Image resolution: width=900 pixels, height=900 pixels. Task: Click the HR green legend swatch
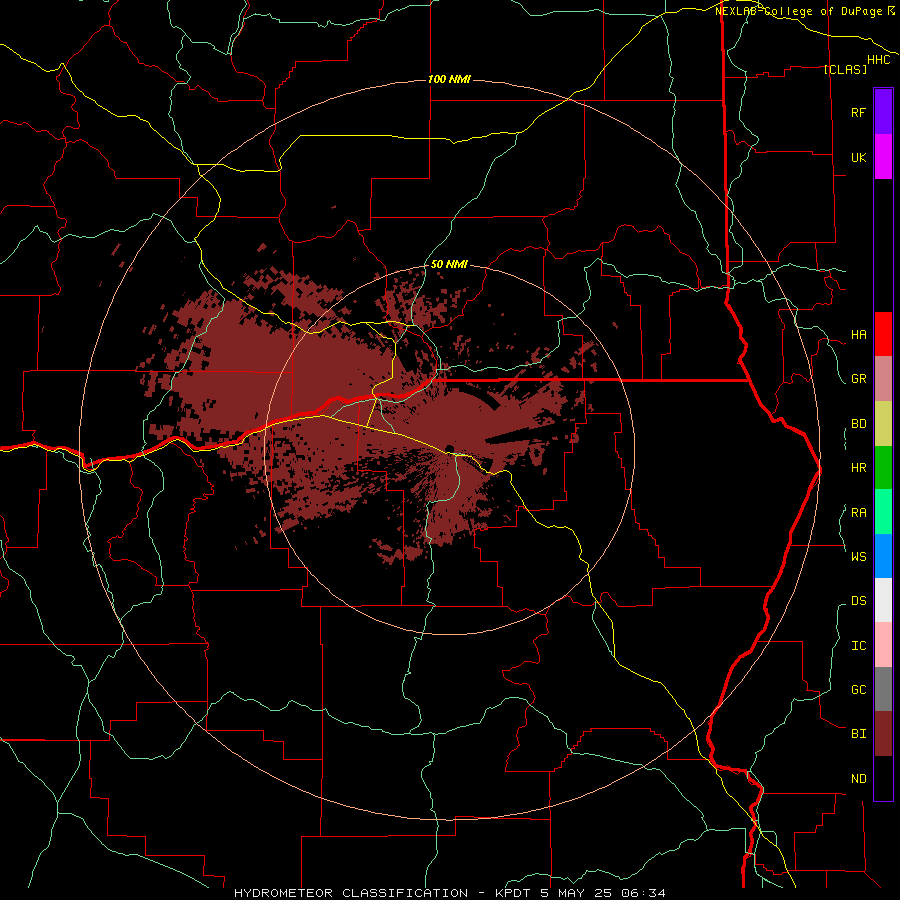coord(883,468)
